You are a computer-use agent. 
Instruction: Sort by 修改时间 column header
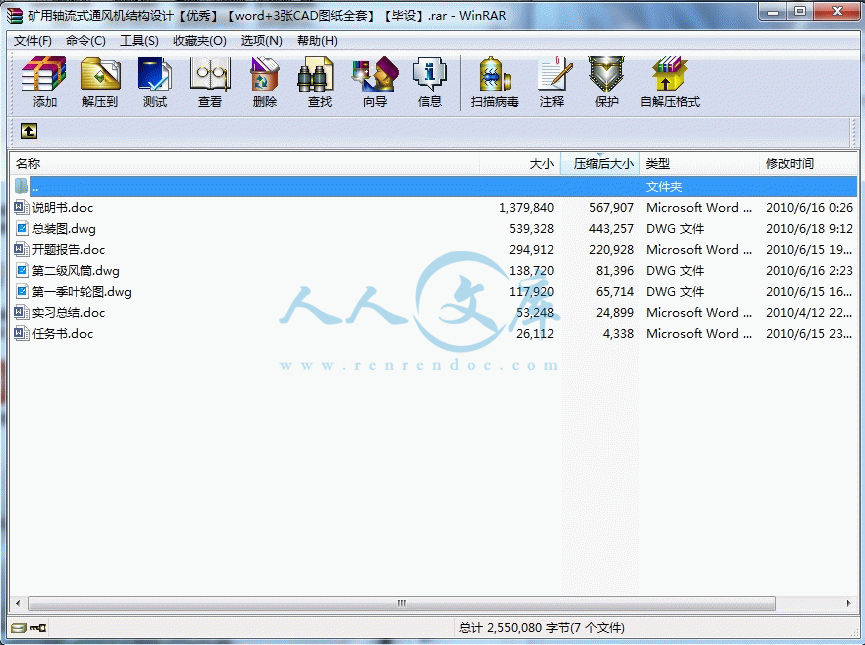(x=808, y=163)
